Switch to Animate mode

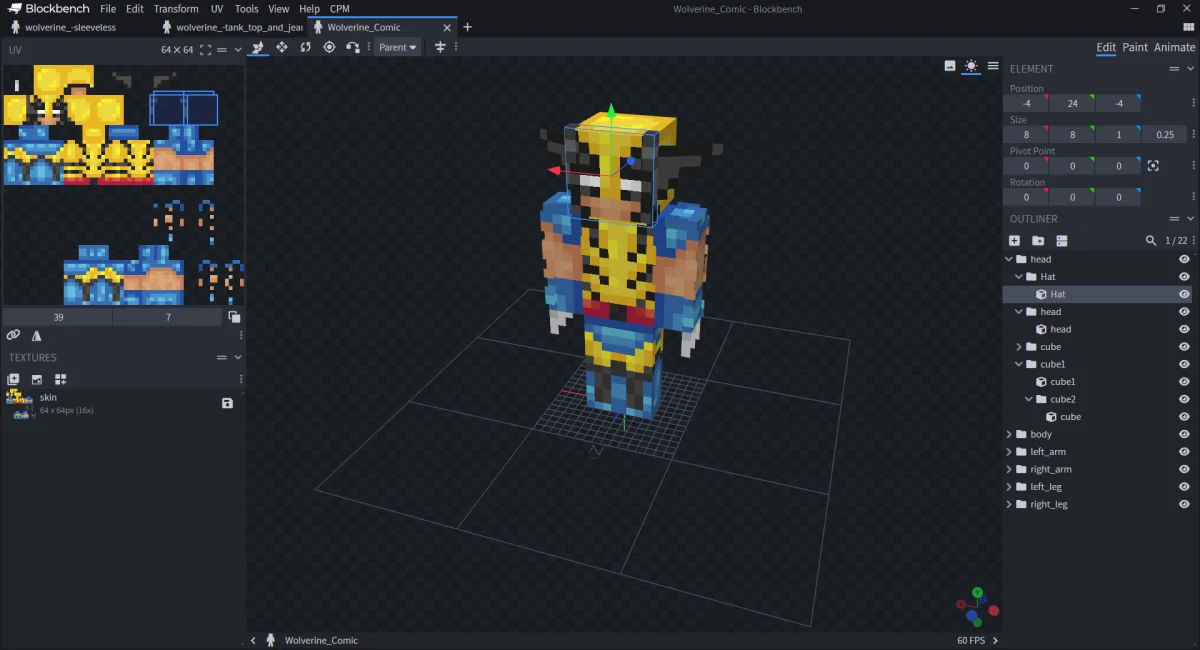[x=1174, y=47]
